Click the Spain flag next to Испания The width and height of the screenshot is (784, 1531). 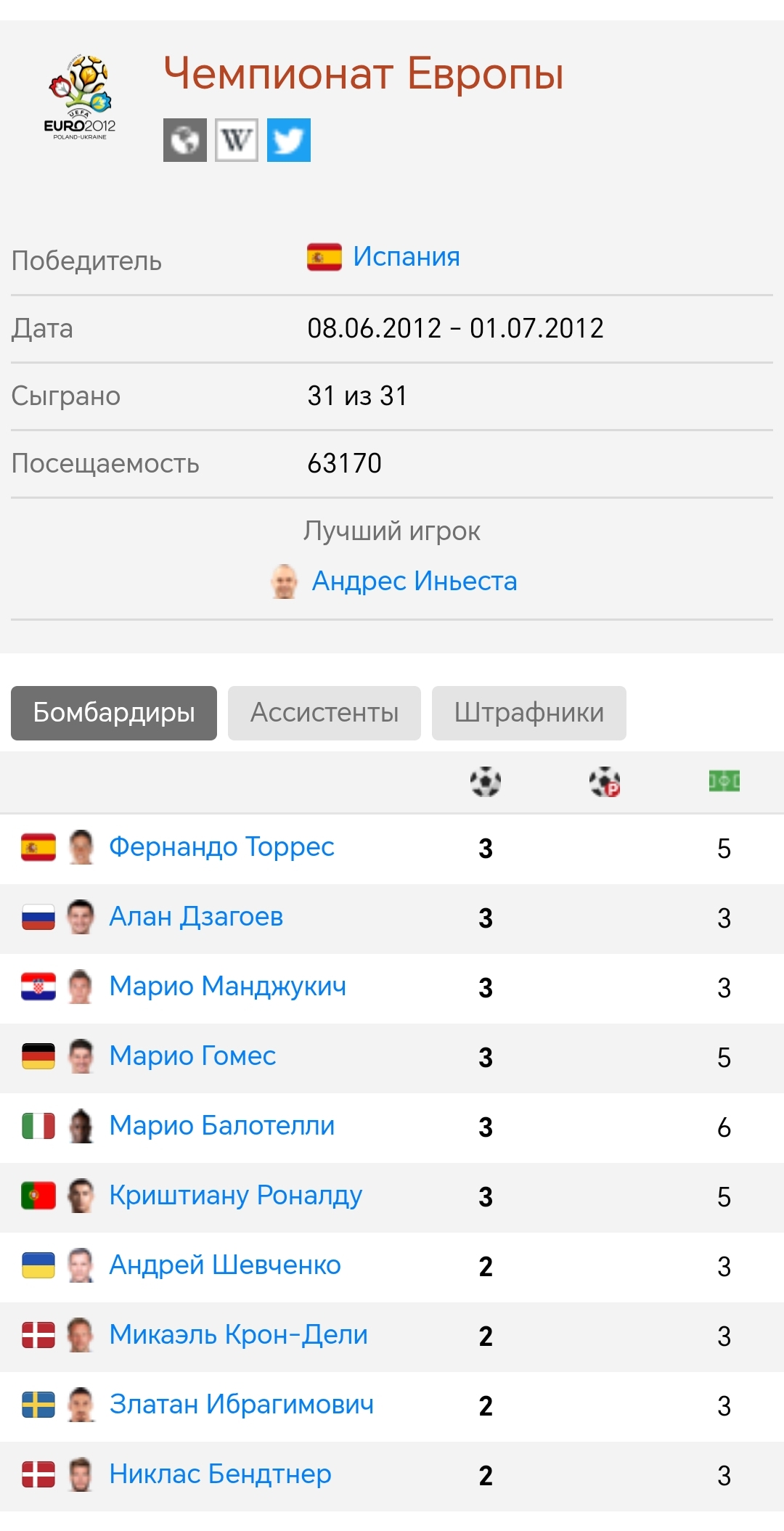[324, 257]
